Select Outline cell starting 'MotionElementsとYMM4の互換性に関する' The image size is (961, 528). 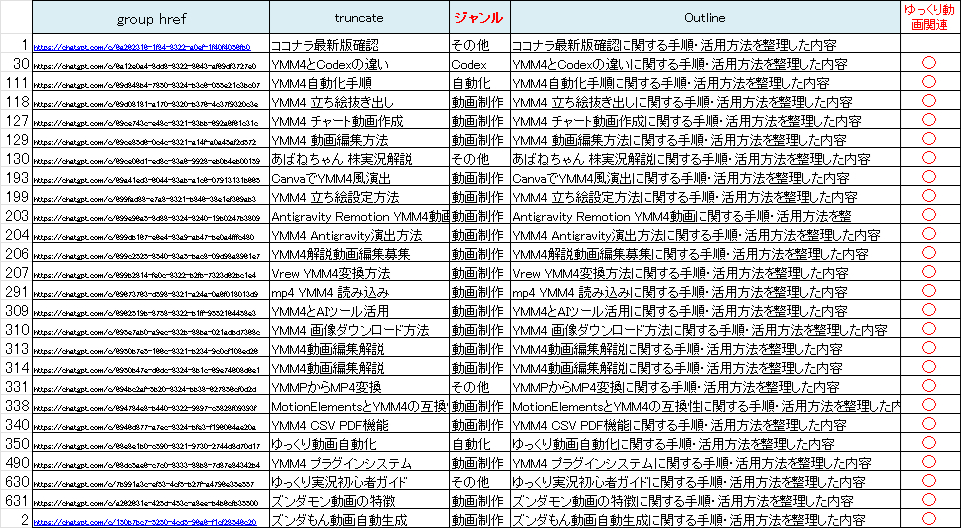705,405
